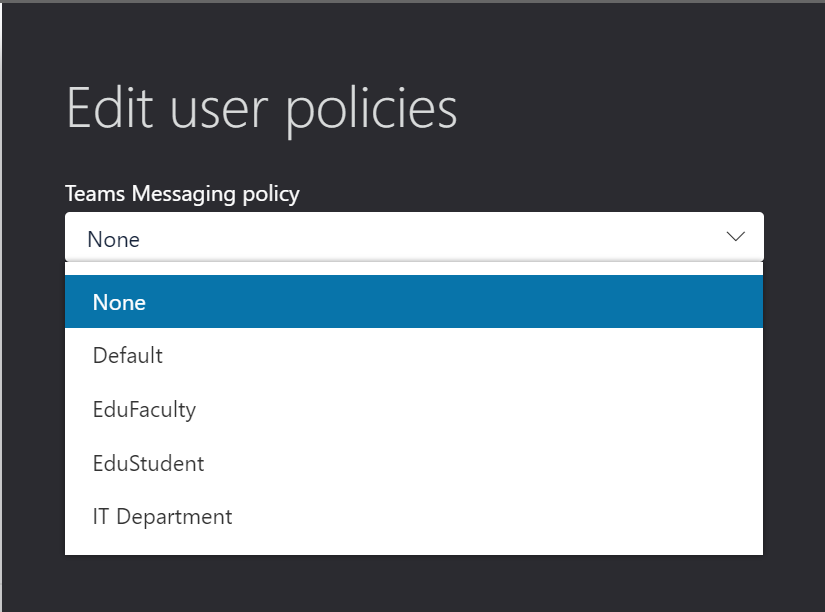Apply the EduFaculty messaging policy

tap(414, 409)
